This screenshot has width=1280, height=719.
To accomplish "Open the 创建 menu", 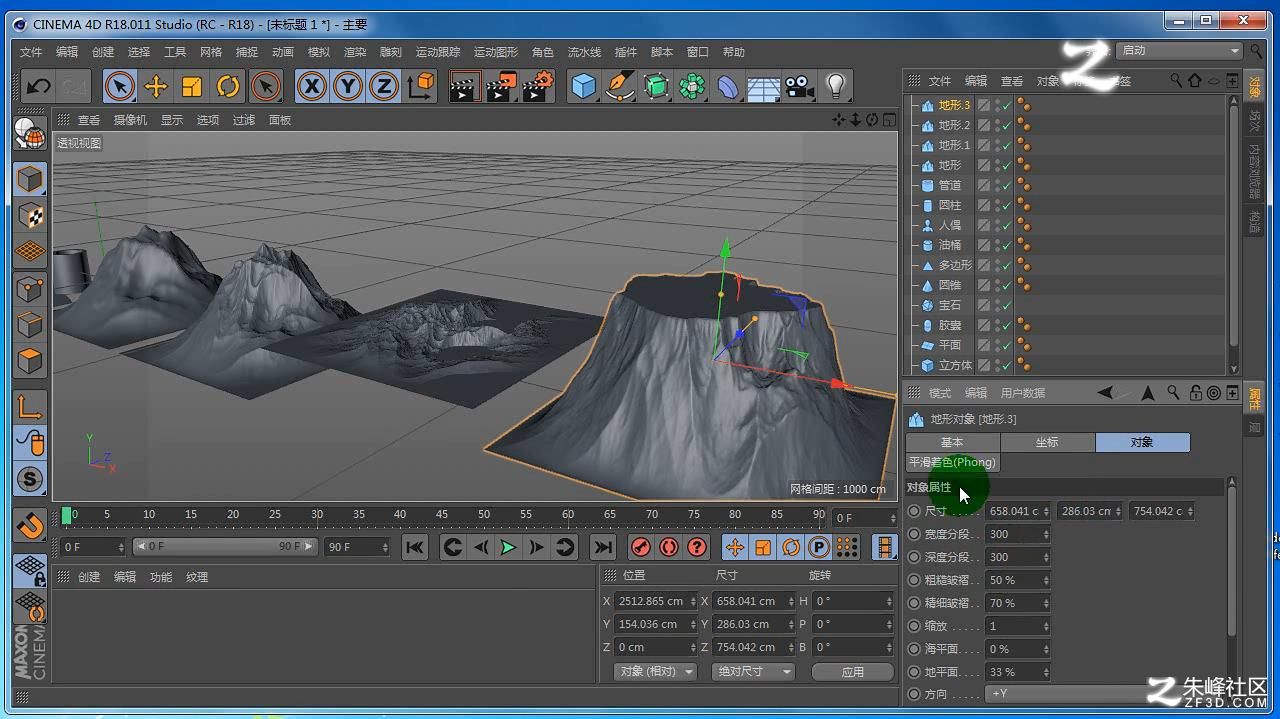I will click(x=103, y=52).
